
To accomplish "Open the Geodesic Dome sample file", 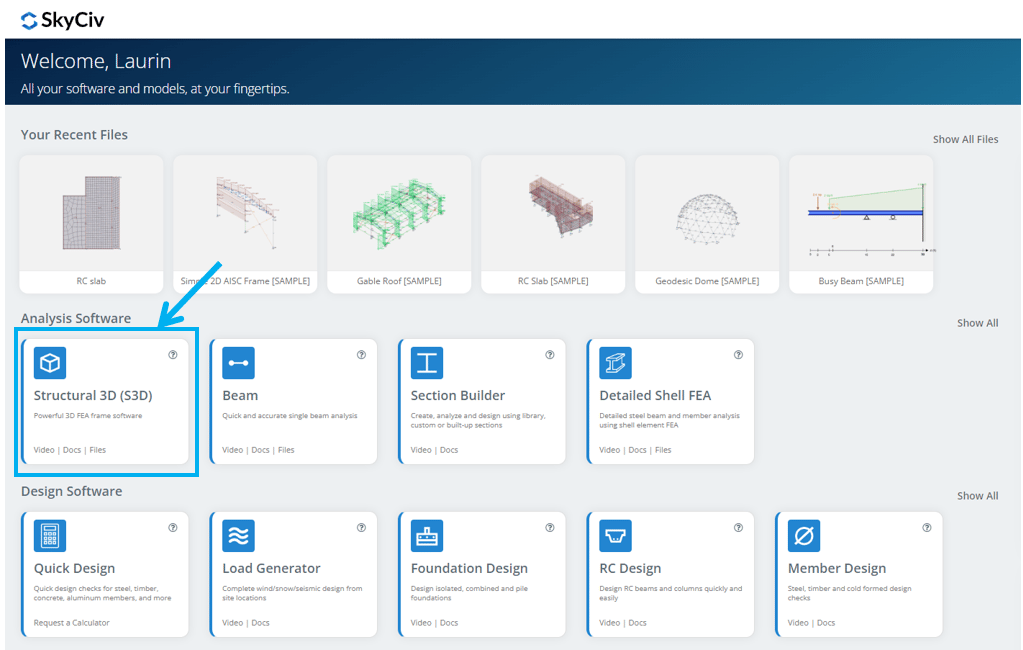I will click(x=707, y=224).
